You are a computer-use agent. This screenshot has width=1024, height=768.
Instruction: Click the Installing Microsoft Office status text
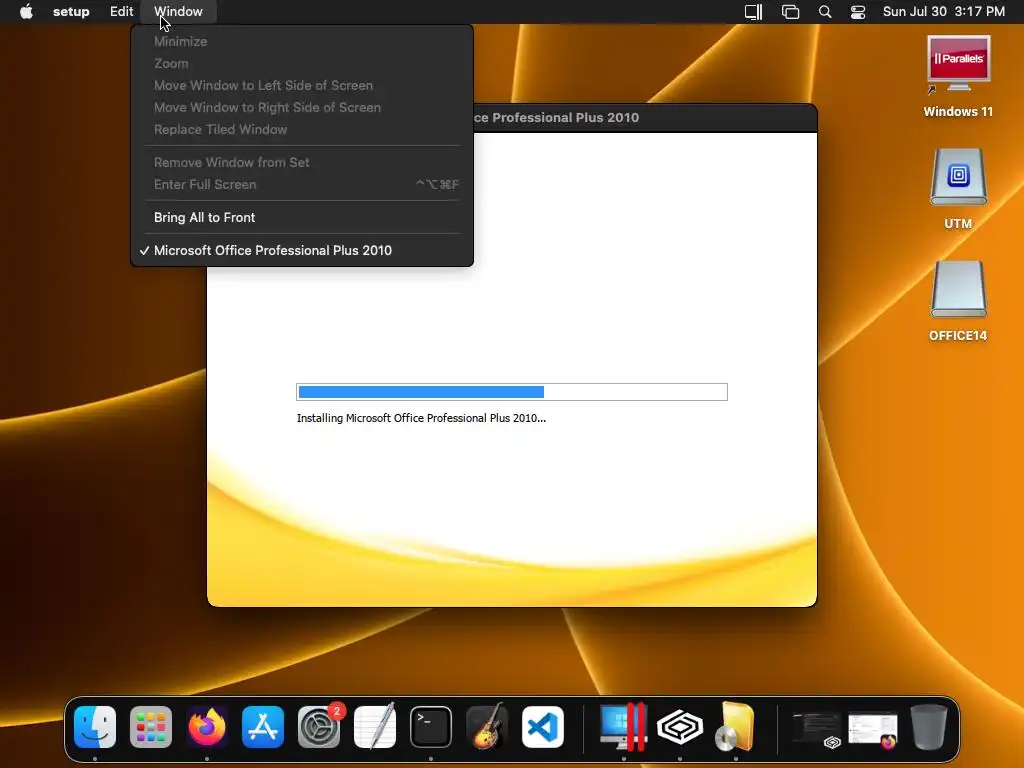click(421, 418)
